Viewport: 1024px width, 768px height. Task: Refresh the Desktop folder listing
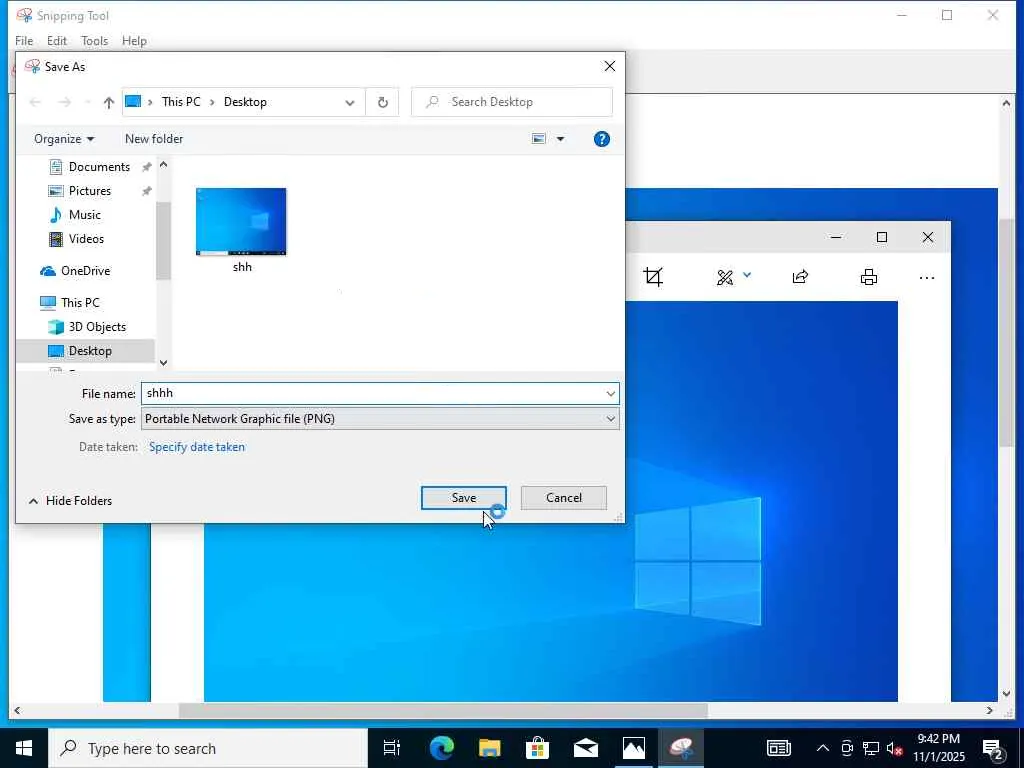coord(383,102)
